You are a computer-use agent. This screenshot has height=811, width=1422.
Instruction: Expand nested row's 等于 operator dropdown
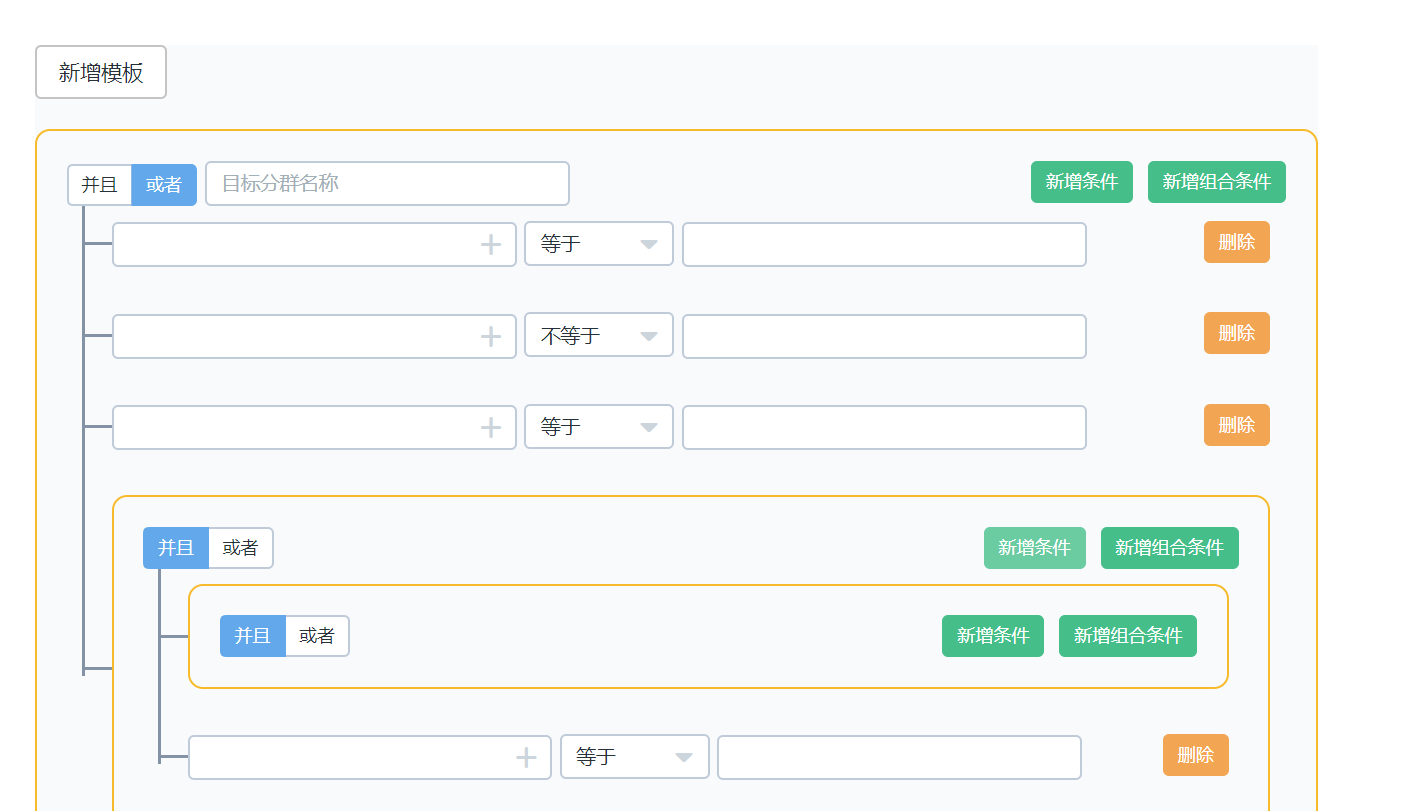pyautogui.click(x=634, y=757)
